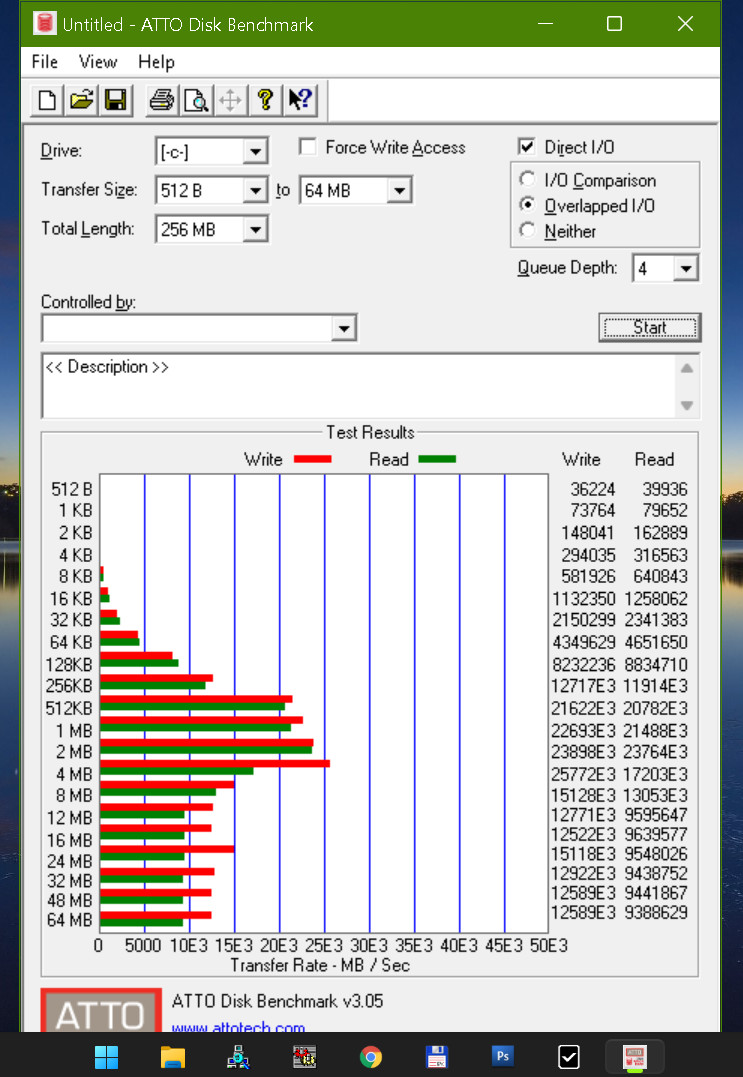The width and height of the screenshot is (743, 1077).
Task: Click the context help pointer icon
Action: click(300, 100)
